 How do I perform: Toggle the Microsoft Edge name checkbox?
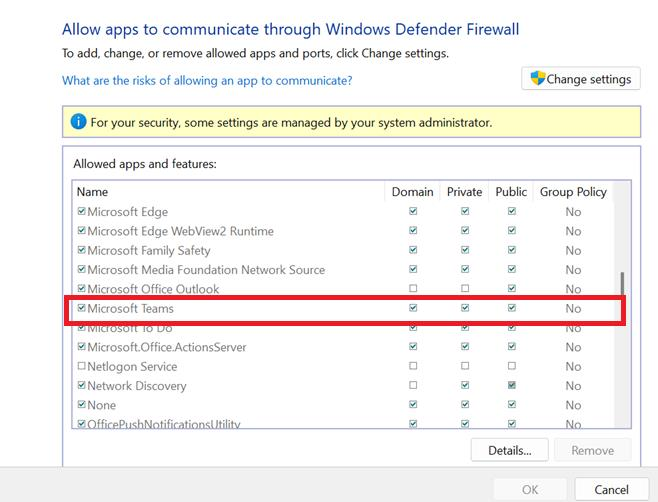[82, 211]
